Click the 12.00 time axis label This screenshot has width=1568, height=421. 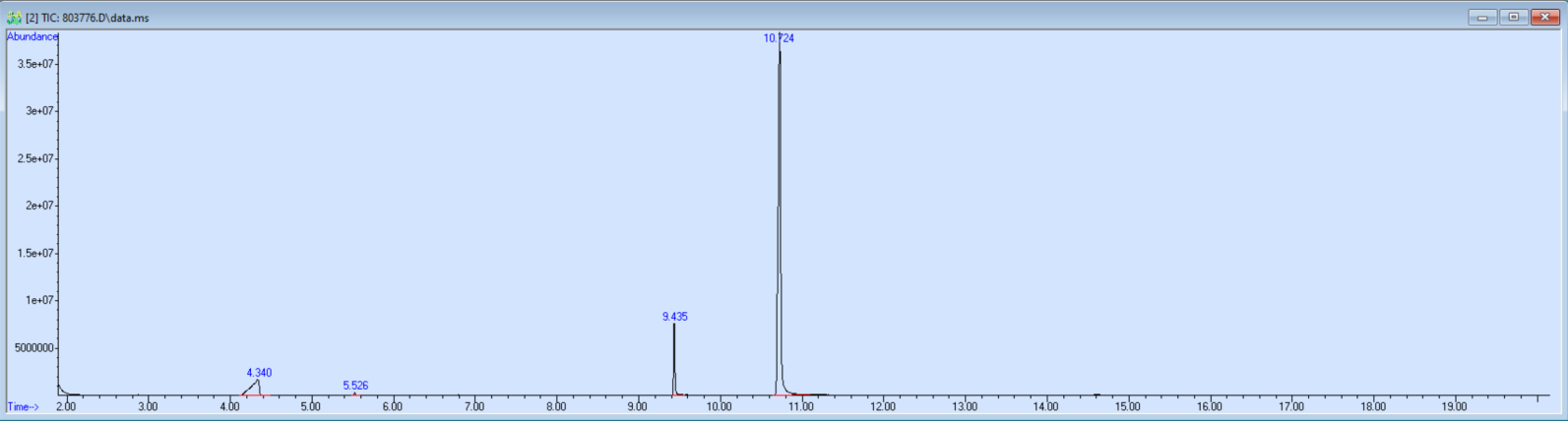(883, 406)
